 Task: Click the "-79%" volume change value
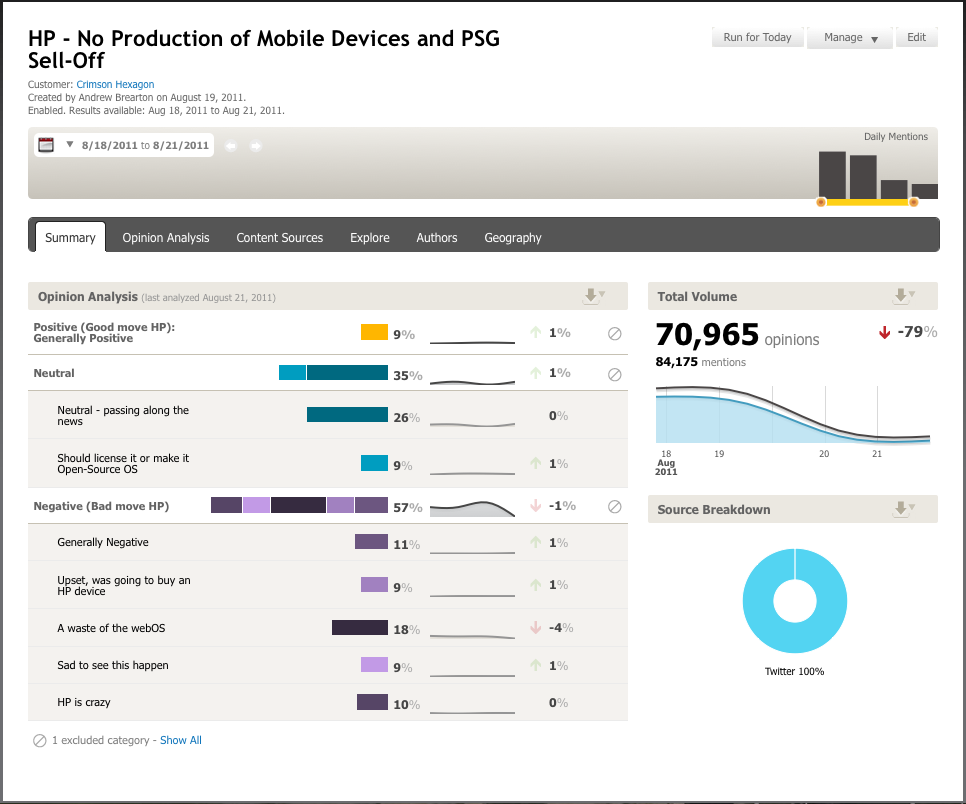tap(917, 332)
